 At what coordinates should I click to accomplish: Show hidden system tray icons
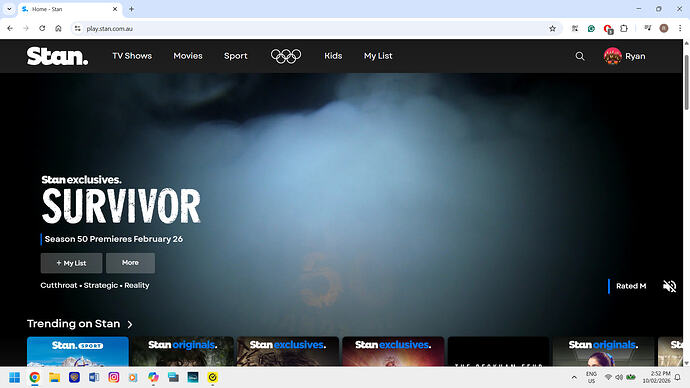pos(574,377)
